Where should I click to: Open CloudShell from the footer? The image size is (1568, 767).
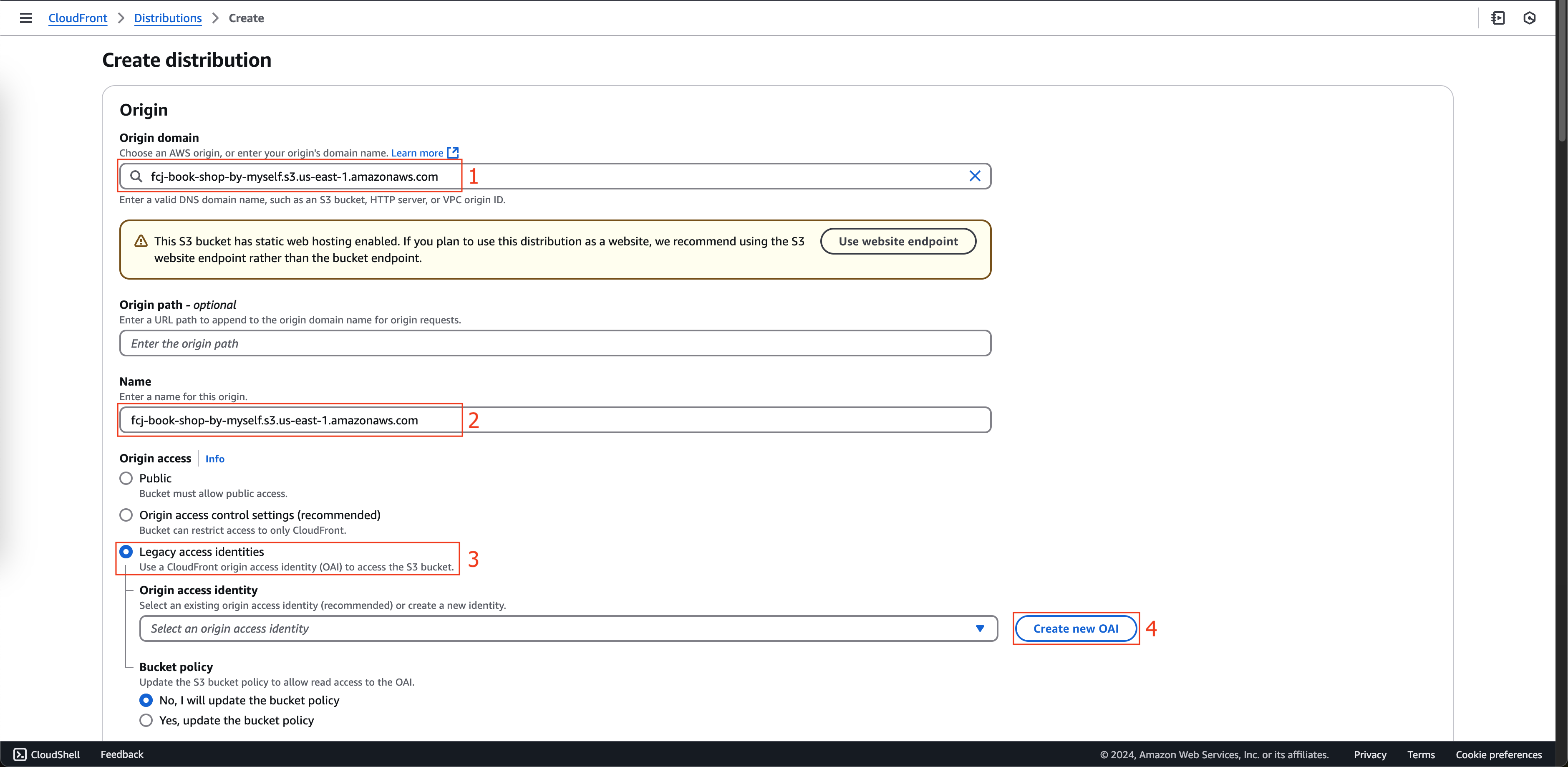point(47,755)
